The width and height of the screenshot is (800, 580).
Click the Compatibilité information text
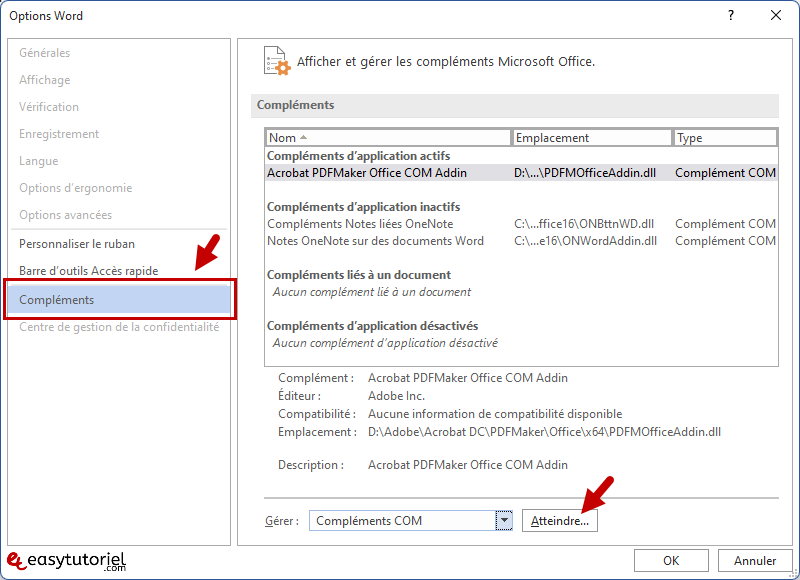495,413
